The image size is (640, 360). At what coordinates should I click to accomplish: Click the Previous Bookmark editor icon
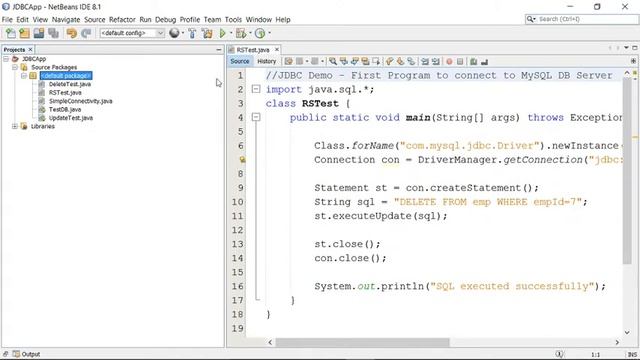[x=389, y=61]
